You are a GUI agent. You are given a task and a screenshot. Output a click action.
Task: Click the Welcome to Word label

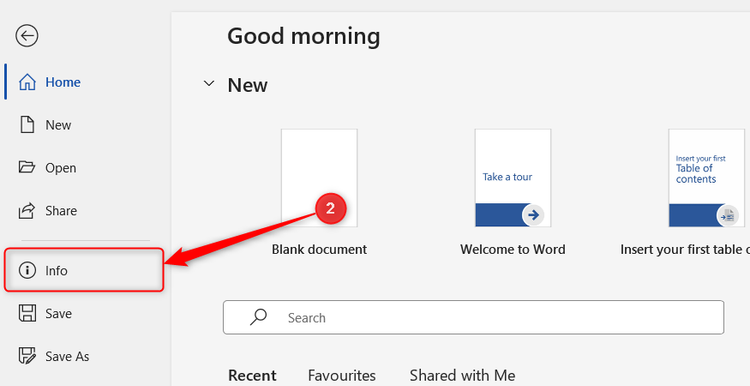coord(513,249)
